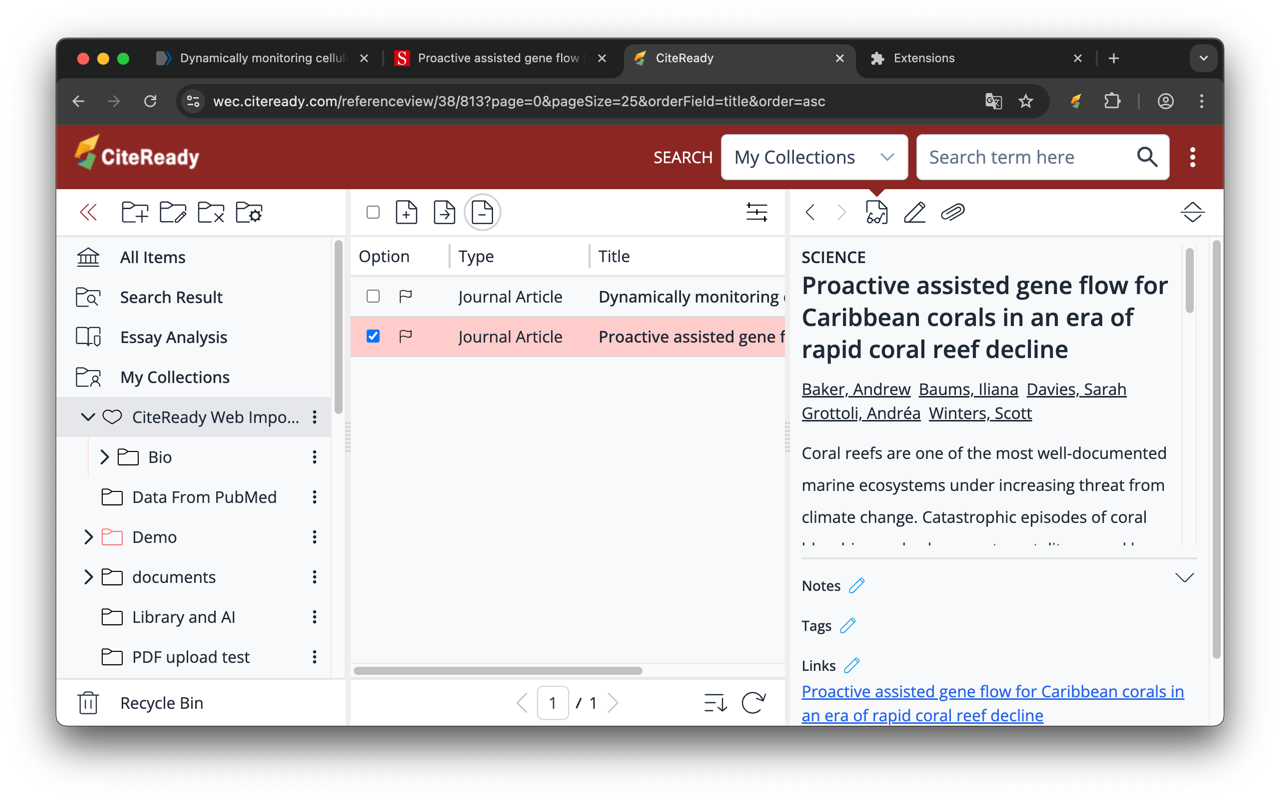Flag the Dynamically monitoring article
Image resolution: width=1280 pixels, height=800 pixels.
coord(405,296)
